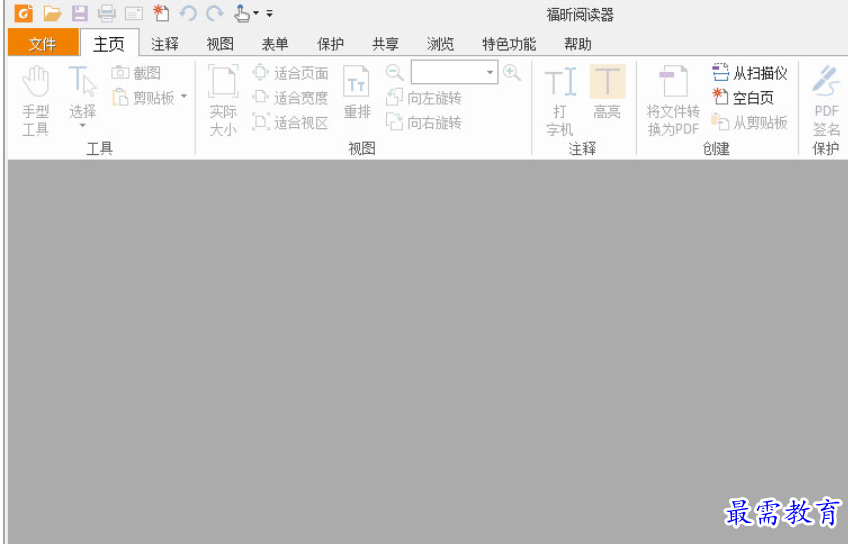Open the 特色功能 tab
848x544 pixels.
tap(509, 44)
